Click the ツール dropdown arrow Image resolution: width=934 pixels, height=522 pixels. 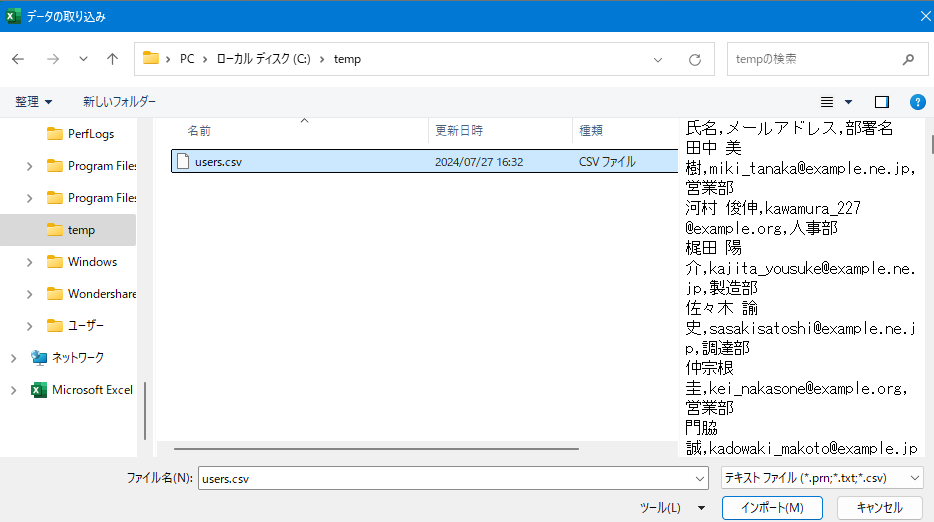pos(701,508)
